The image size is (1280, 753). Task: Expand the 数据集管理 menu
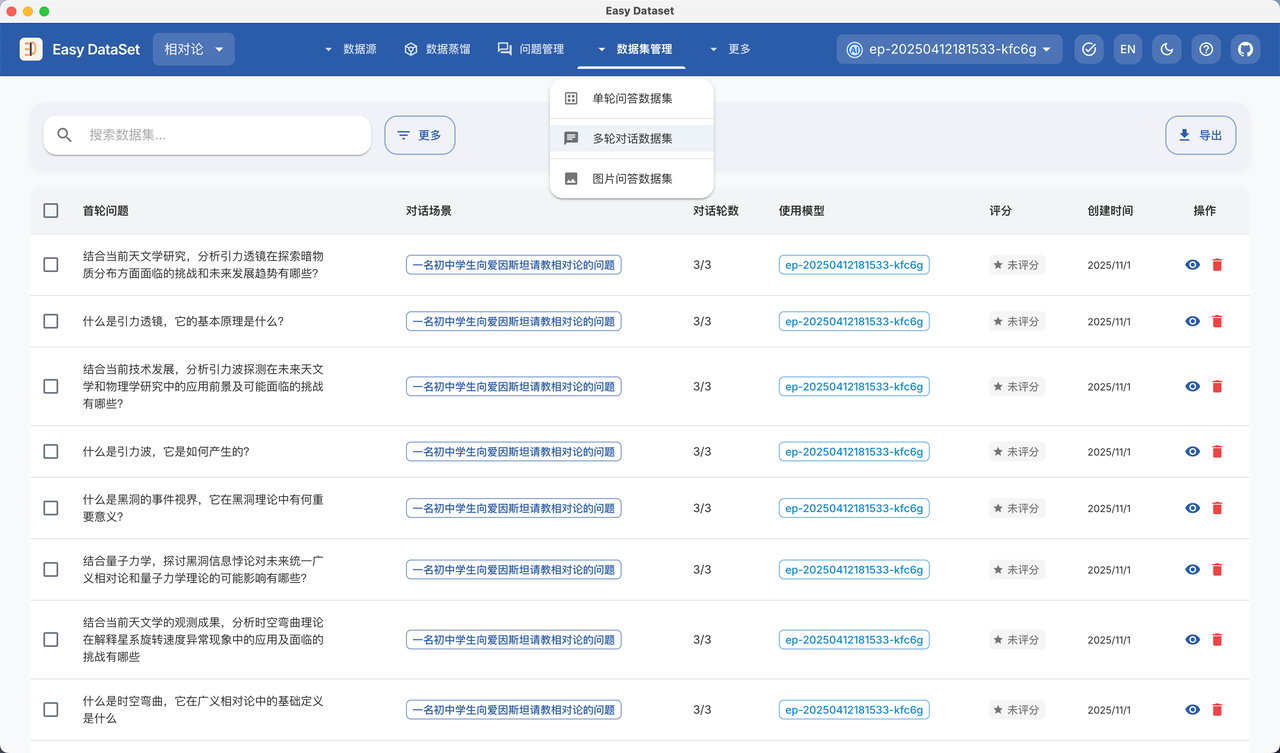click(635, 49)
